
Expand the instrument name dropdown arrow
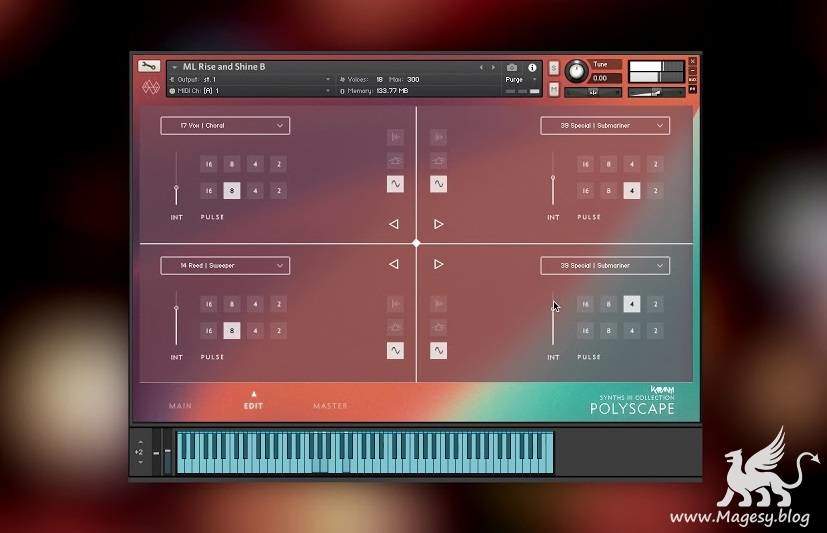pos(175,67)
